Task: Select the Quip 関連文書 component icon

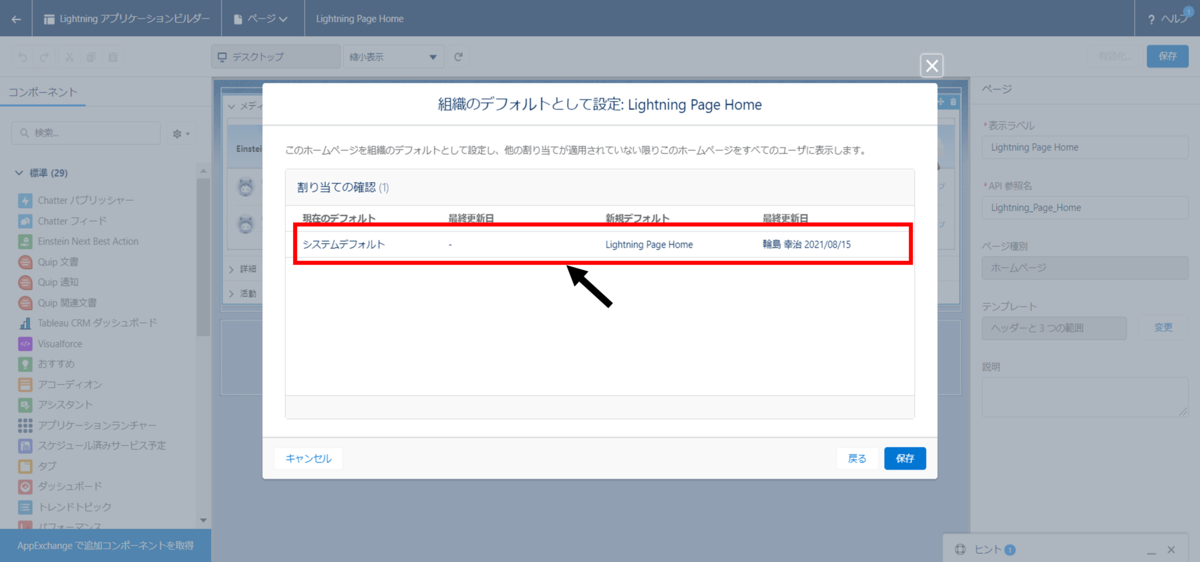Action: pyautogui.click(x=25, y=303)
